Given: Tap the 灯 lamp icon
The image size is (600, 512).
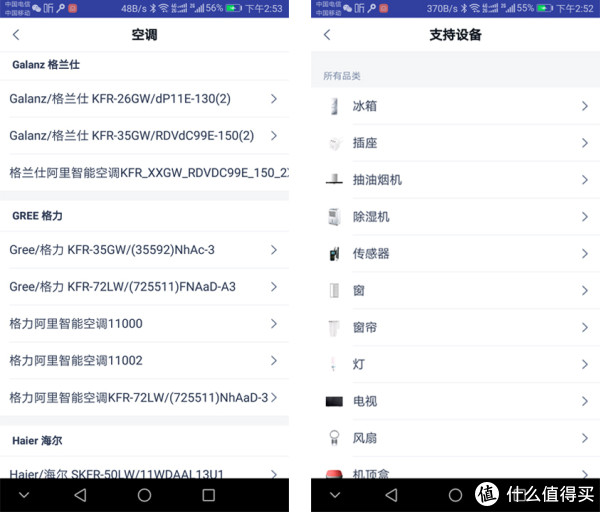Looking at the screenshot, I should tap(334, 364).
